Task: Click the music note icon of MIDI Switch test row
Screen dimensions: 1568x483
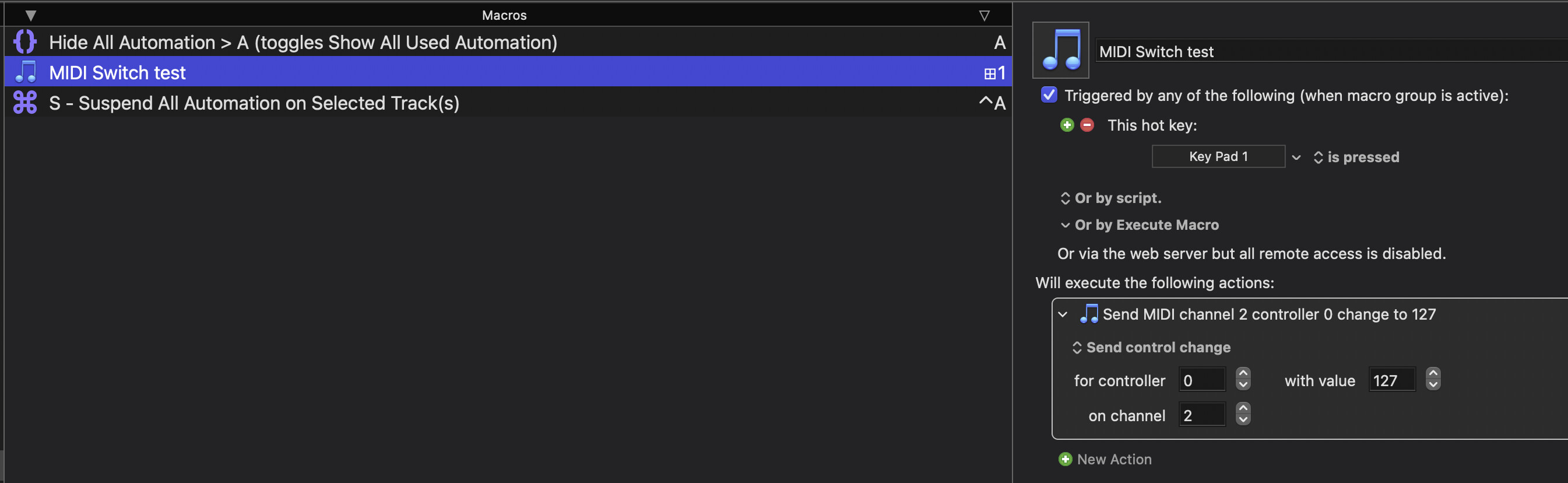Action: coord(25,72)
